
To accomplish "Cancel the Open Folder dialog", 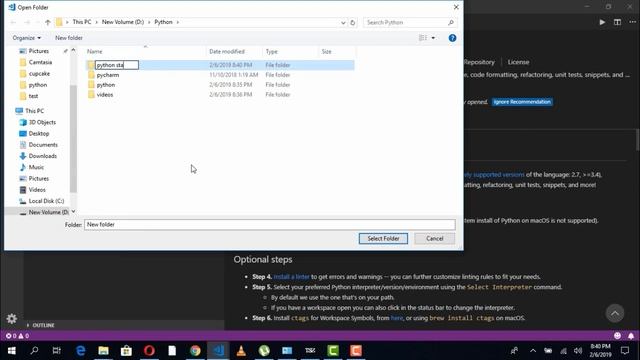I will [435, 238].
